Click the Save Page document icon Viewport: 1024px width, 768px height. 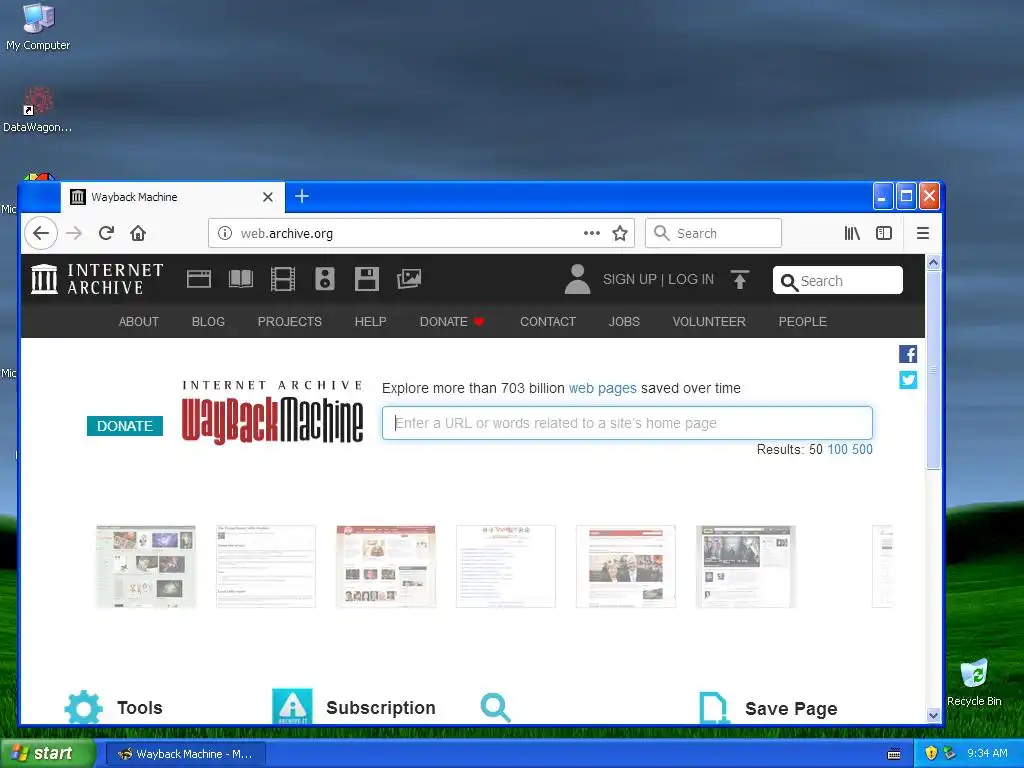[x=713, y=708]
